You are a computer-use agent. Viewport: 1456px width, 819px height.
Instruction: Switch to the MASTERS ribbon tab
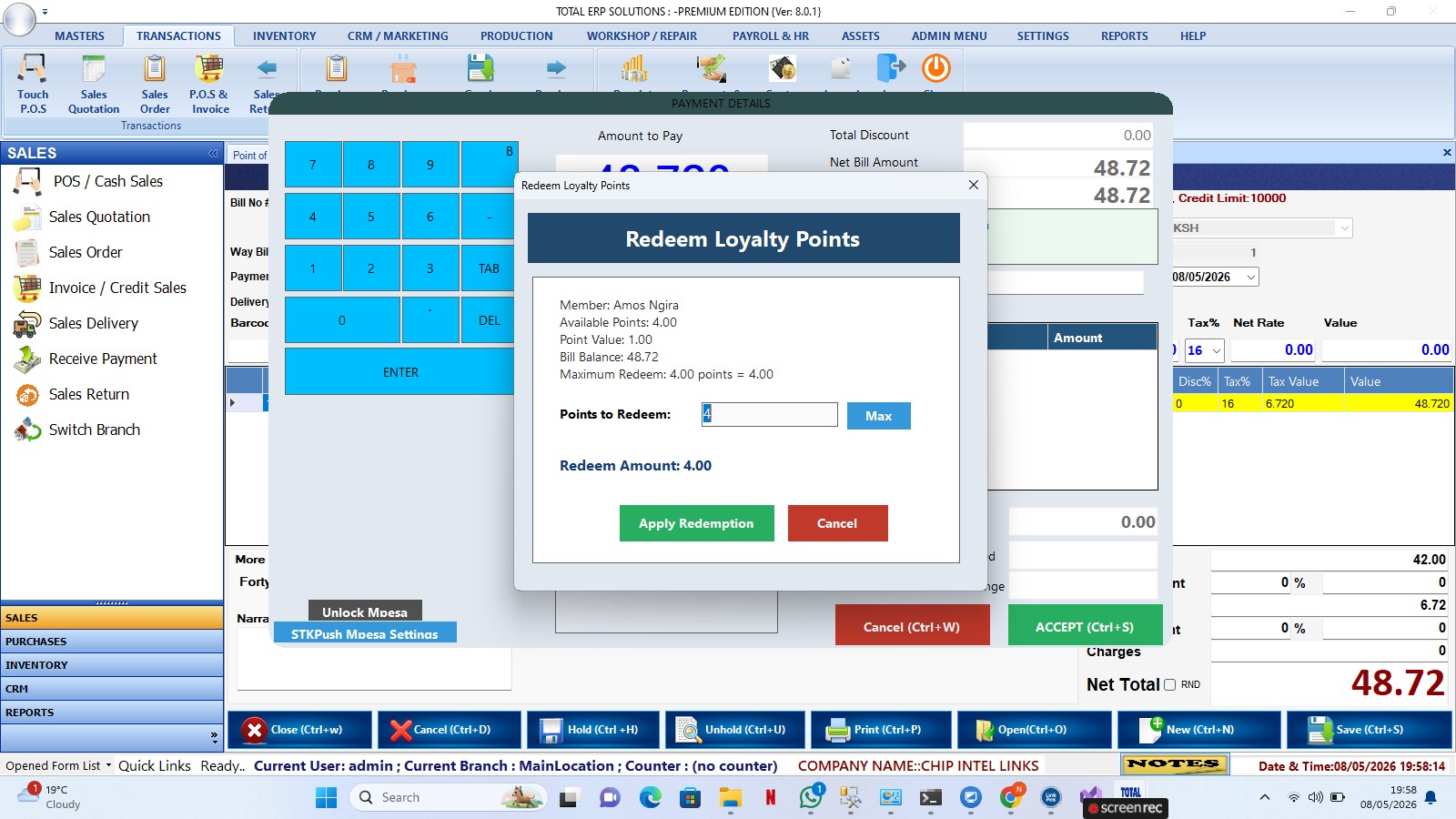point(79,36)
